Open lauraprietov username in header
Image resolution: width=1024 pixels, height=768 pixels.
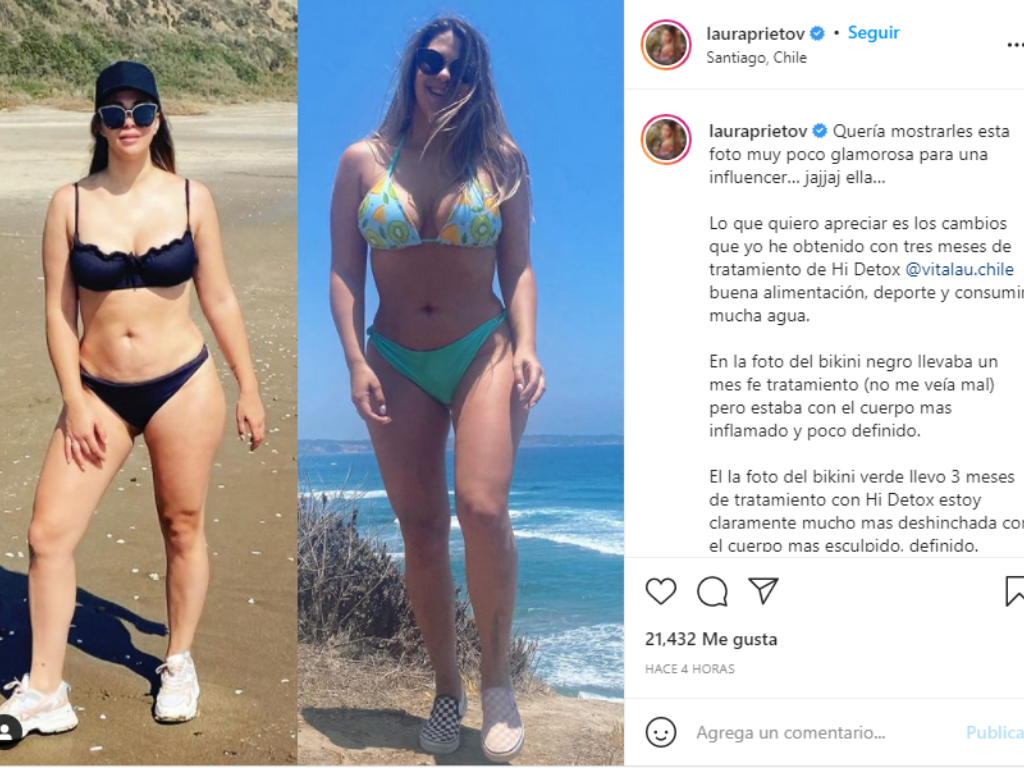pos(756,33)
